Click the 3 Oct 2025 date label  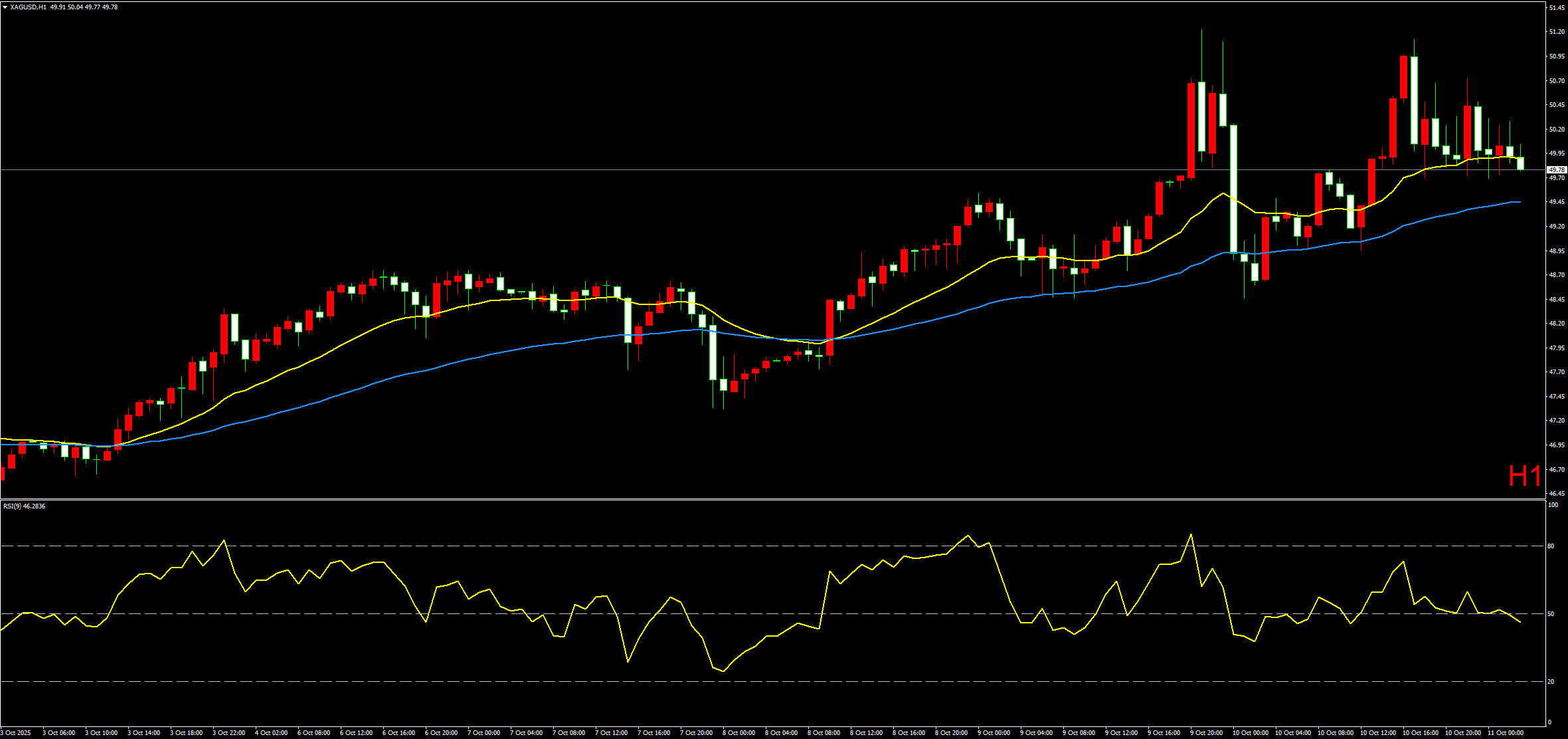point(16,733)
